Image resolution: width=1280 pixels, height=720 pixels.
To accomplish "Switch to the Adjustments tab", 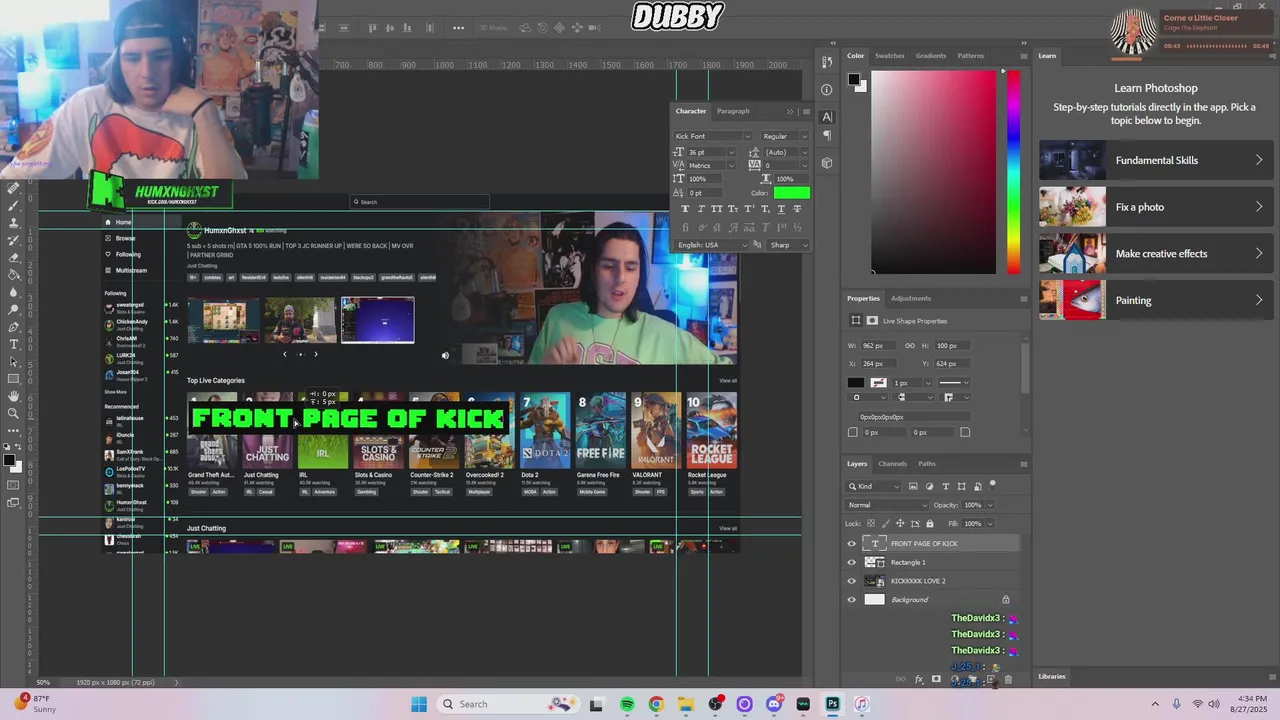I will coord(911,298).
